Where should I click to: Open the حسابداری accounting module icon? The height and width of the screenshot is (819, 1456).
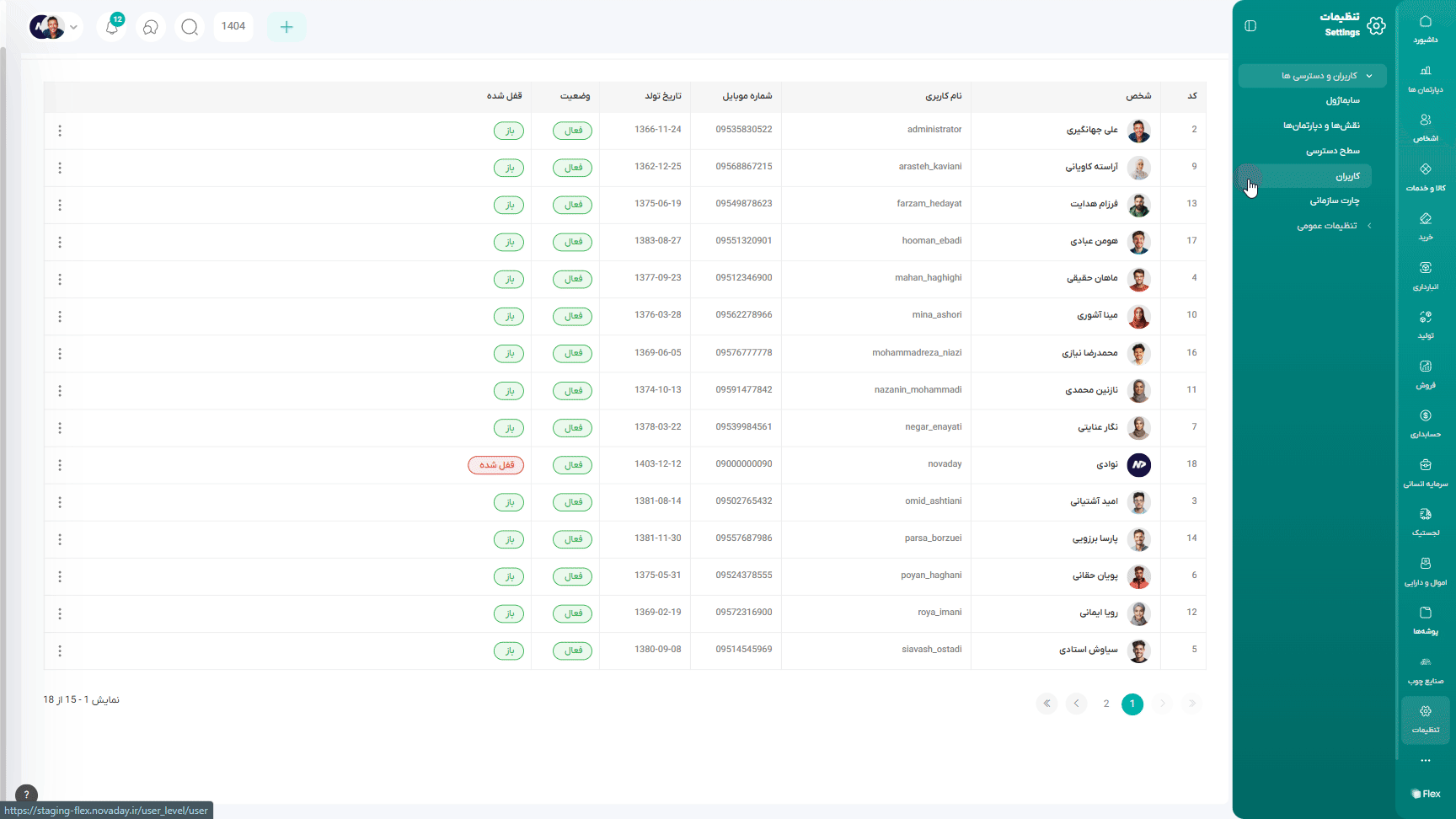pyautogui.click(x=1425, y=422)
